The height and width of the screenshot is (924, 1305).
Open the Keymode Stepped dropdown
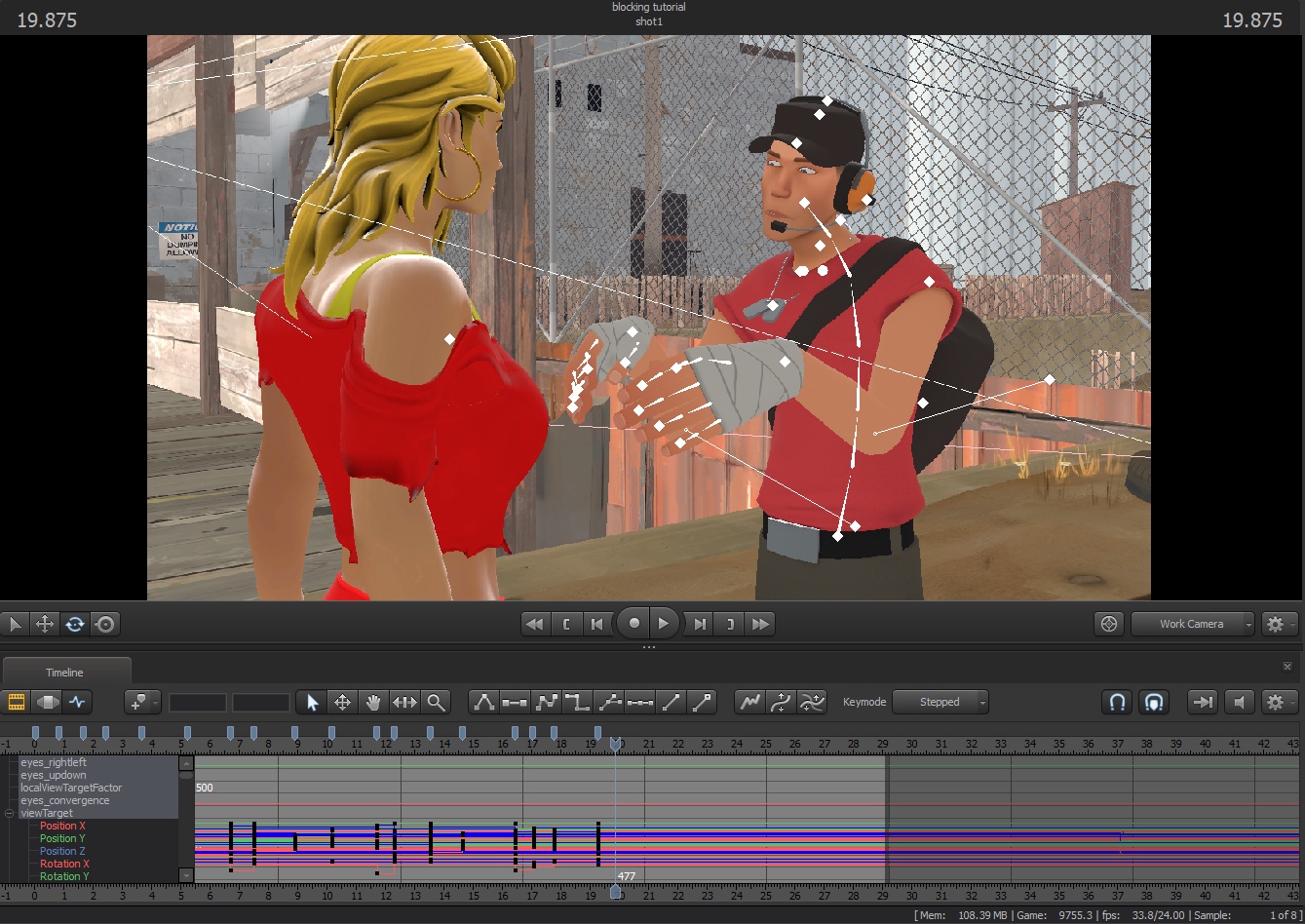940,702
